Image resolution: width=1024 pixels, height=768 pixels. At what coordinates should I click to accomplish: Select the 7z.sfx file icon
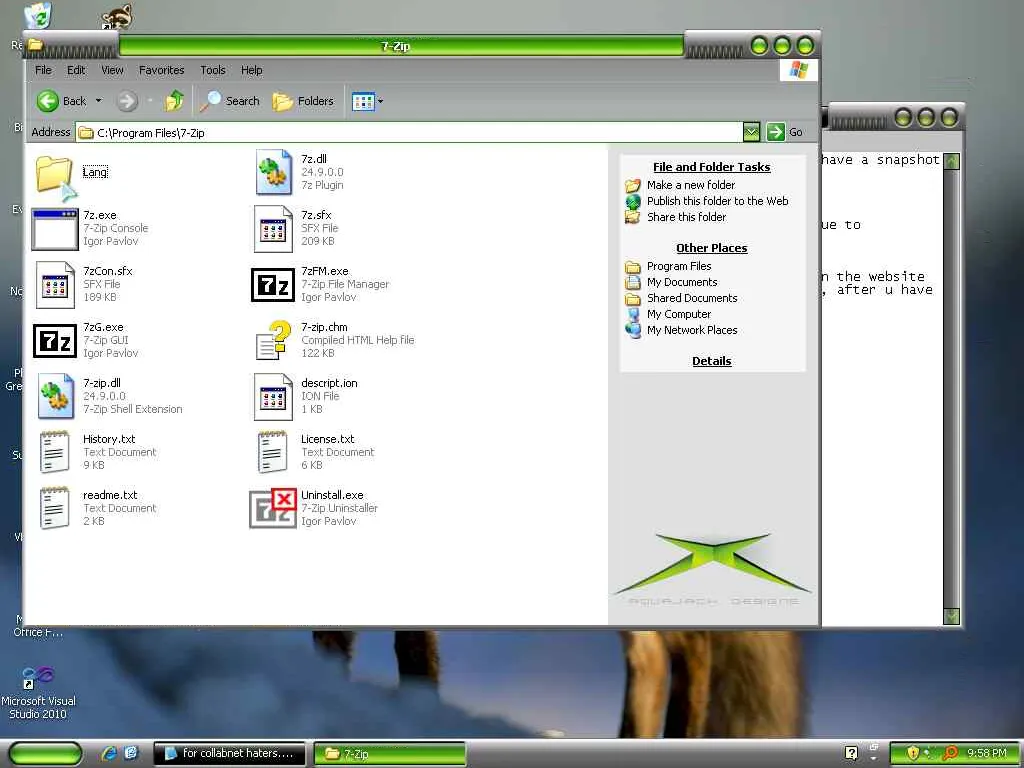click(x=273, y=229)
